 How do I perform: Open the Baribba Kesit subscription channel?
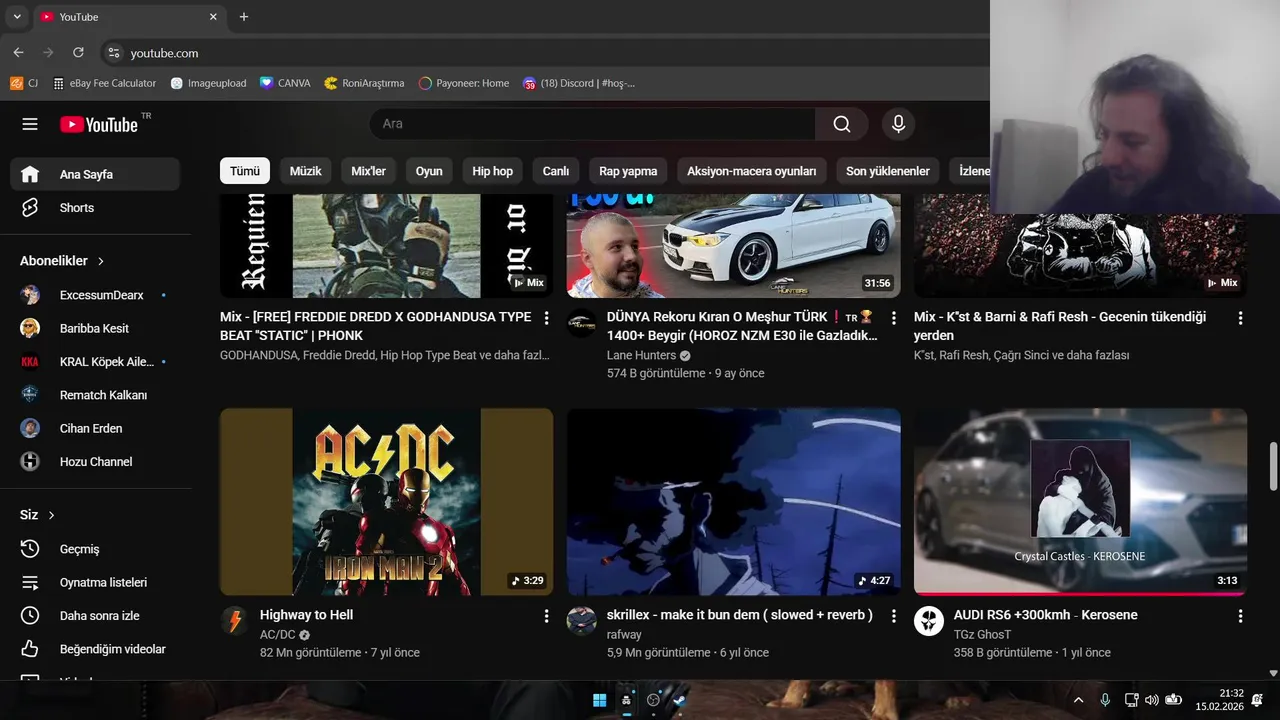(x=95, y=328)
